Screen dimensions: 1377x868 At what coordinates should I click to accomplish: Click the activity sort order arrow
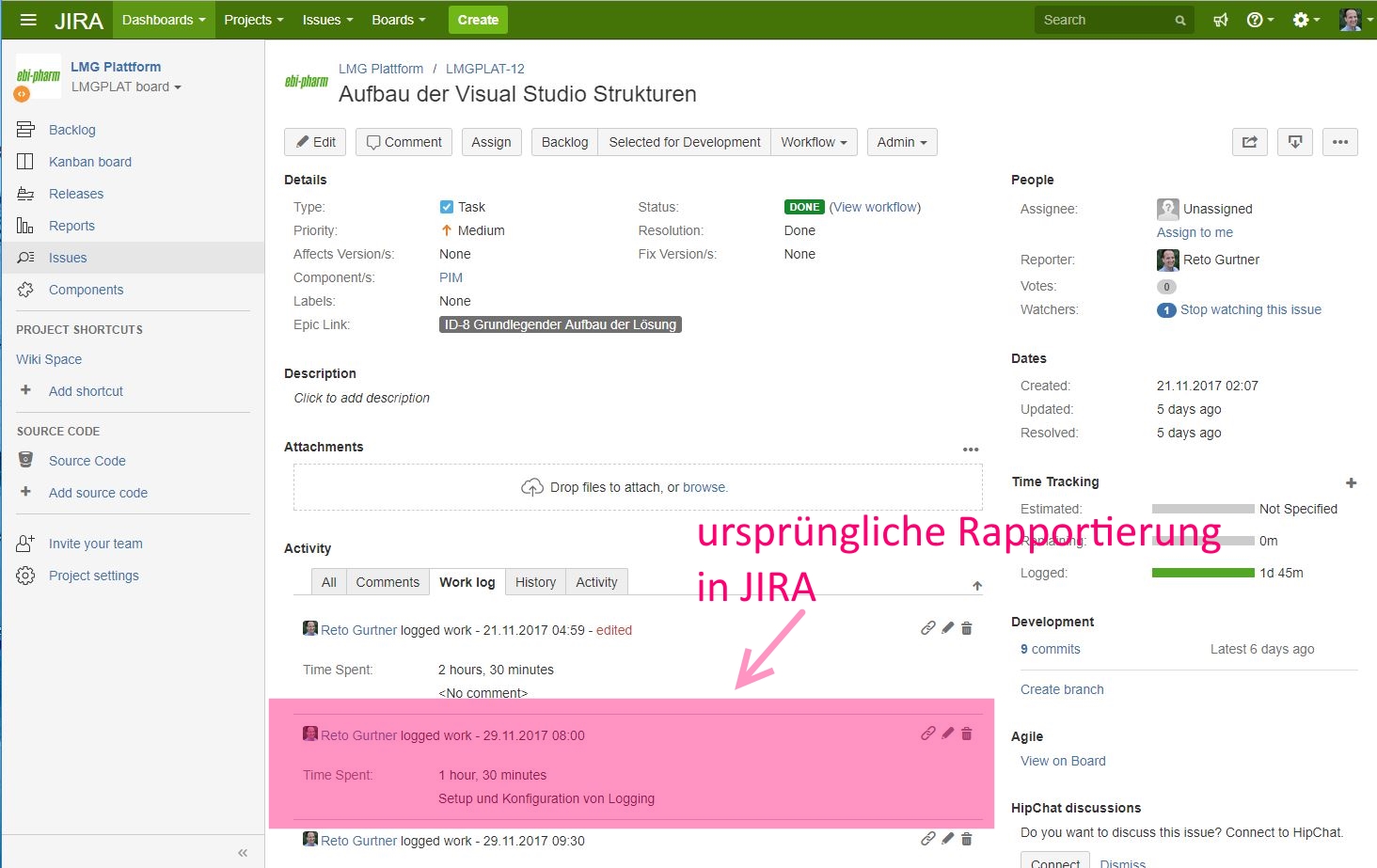click(x=977, y=586)
